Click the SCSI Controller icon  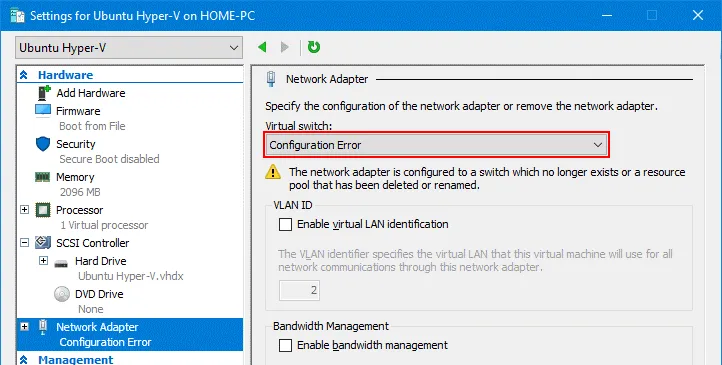coord(43,243)
